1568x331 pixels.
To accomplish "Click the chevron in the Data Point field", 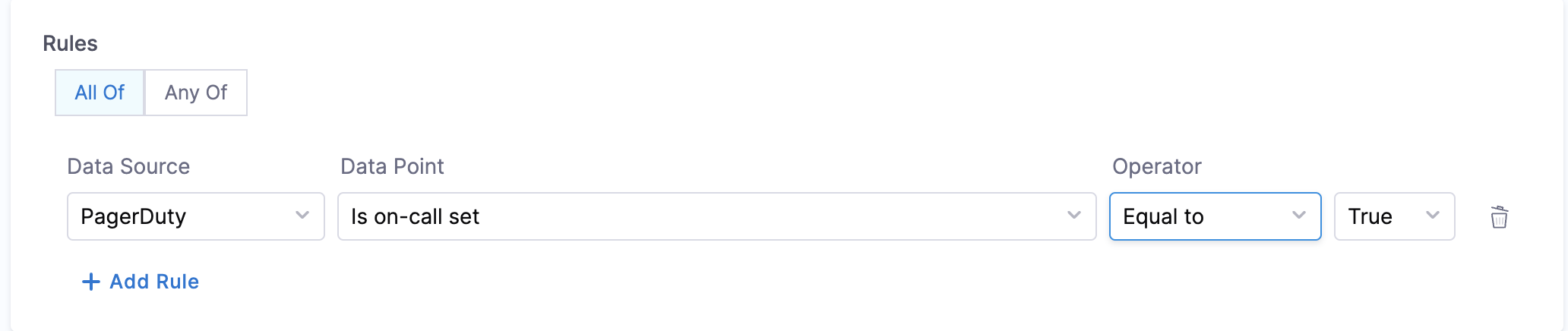I will pos(1073,216).
